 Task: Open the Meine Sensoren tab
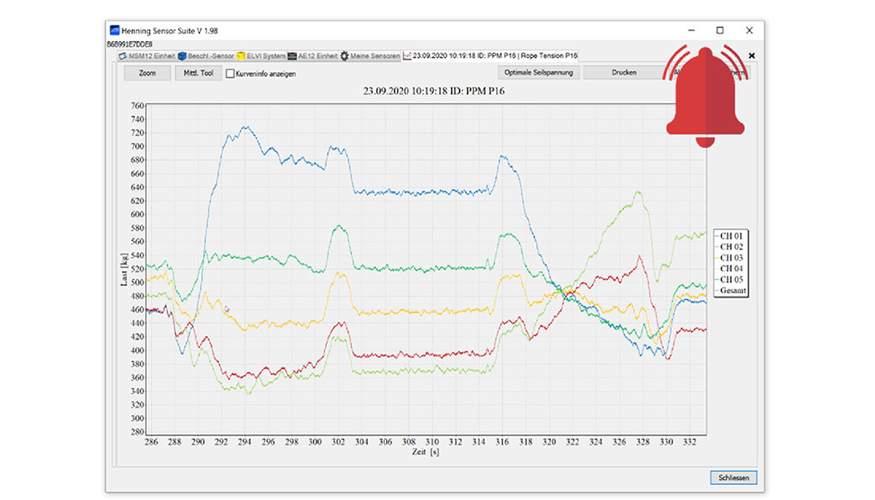(375, 56)
